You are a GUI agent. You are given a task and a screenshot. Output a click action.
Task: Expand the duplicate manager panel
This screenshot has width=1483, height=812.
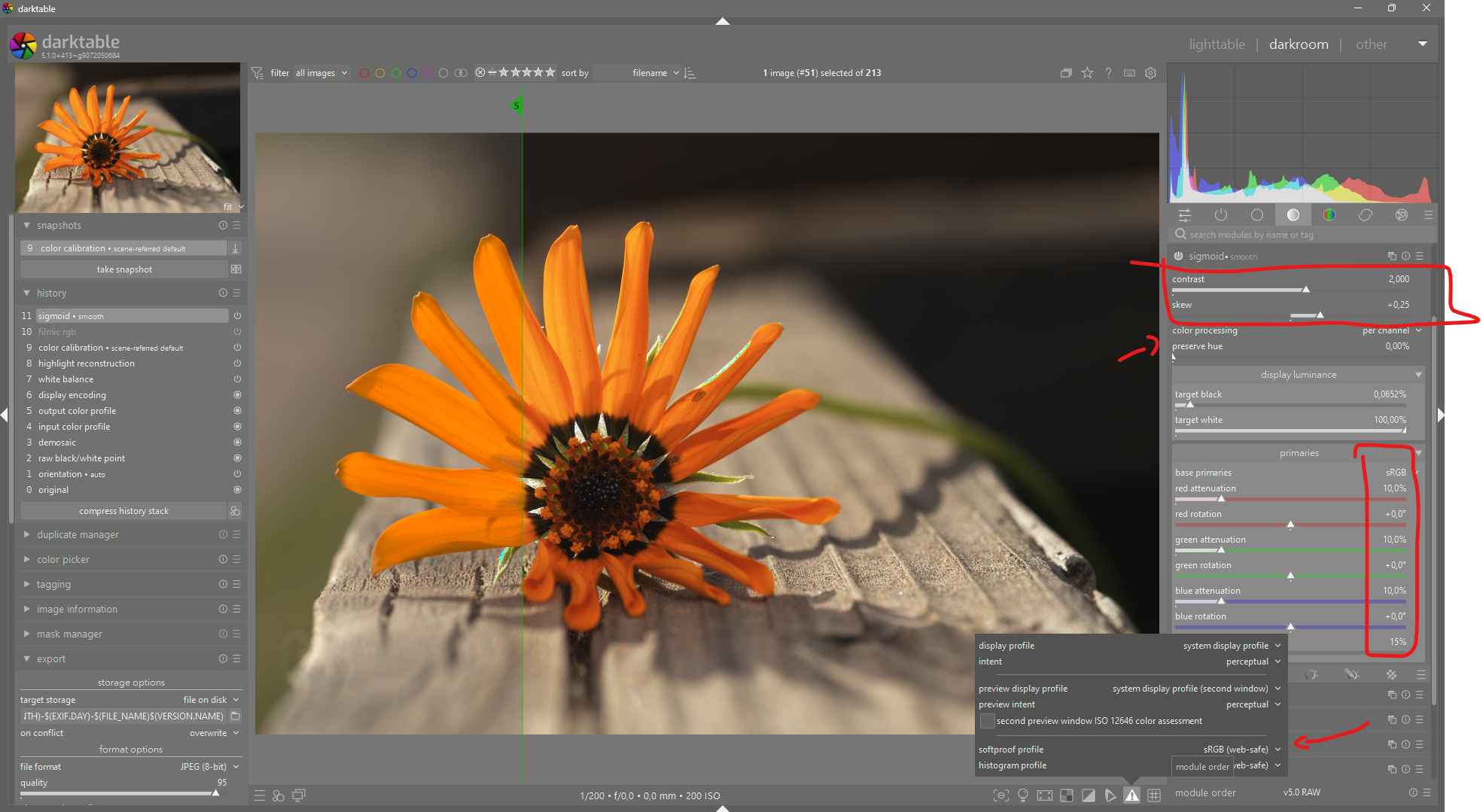tap(78, 535)
